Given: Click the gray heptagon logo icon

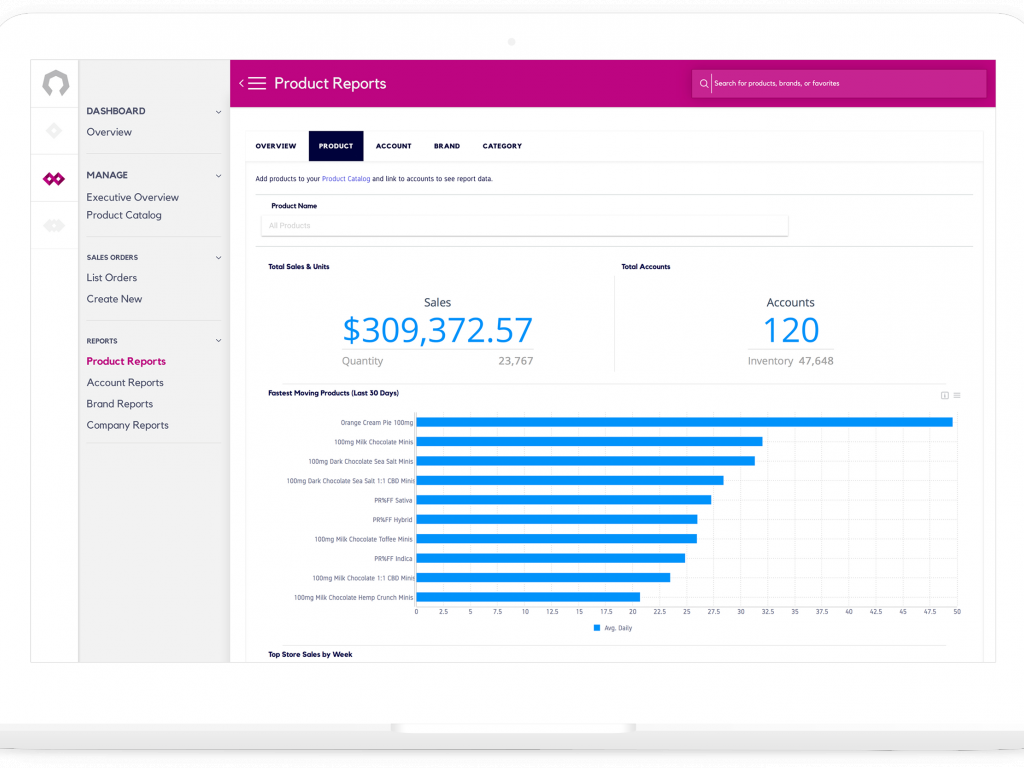Looking at the screenshot, I should [55, 84].
